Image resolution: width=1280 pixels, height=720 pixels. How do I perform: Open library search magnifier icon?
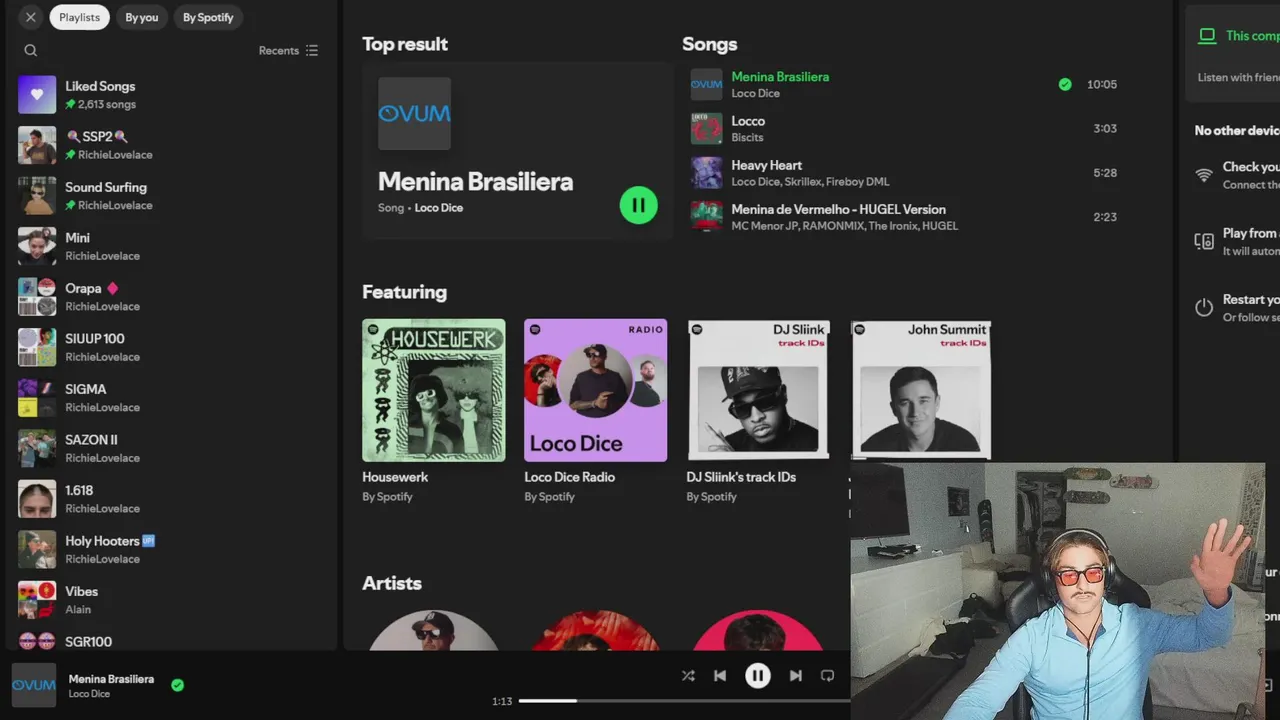(31, 51)
